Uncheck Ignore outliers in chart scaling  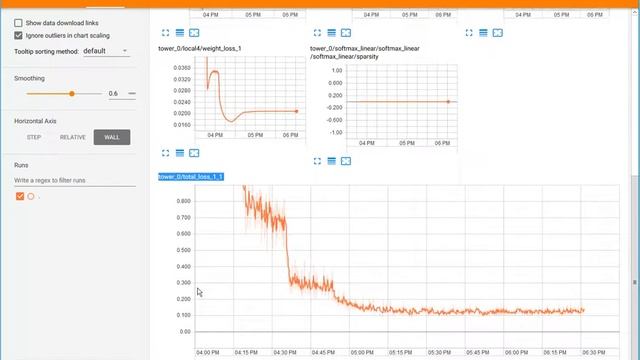(x=18, y=36)
